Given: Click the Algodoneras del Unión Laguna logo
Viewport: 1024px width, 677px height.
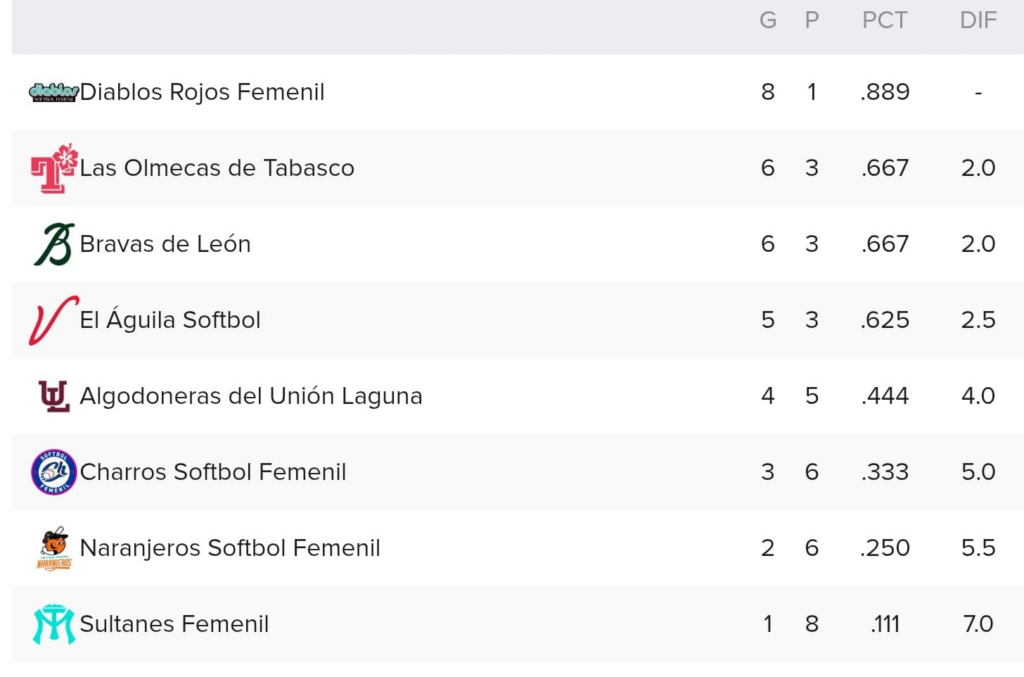Looking at the screenshot, I should pos(53,396).
